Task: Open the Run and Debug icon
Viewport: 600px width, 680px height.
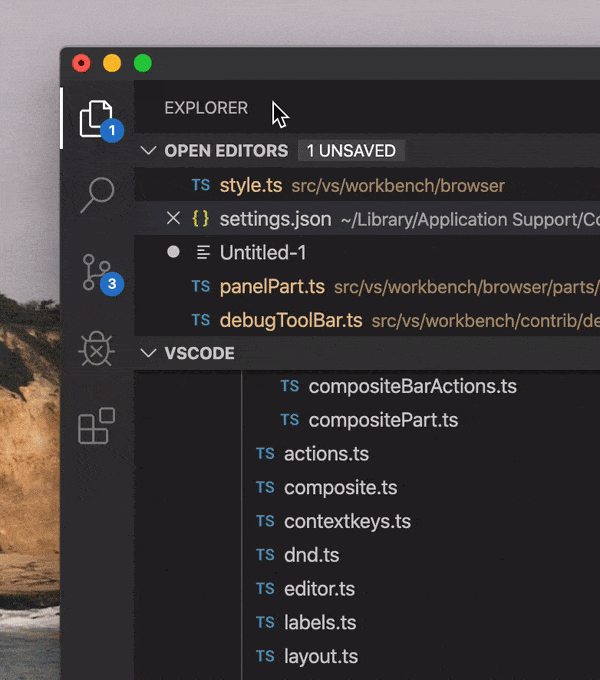Action: (97, 349)
